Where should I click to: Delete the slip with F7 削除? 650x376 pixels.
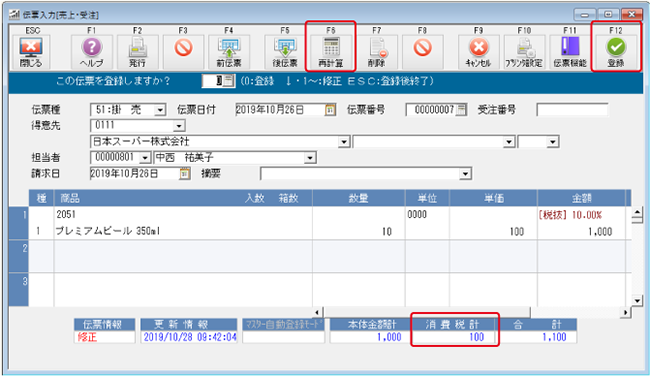pos(376,52)
